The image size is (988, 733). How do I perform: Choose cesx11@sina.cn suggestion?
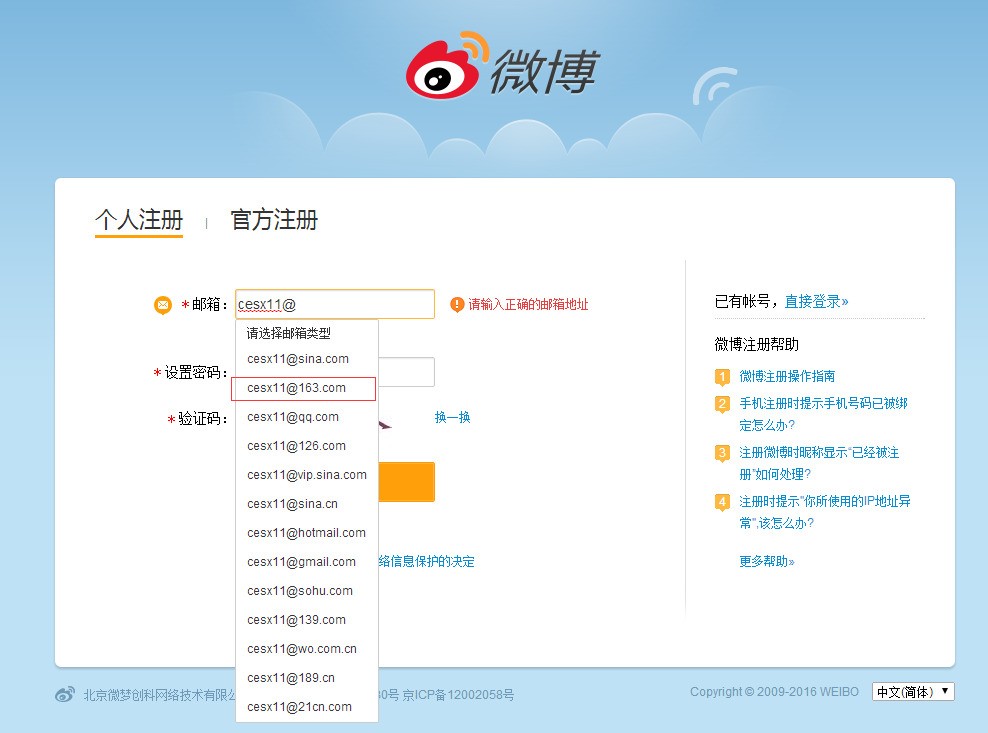[x=307, y=504]
